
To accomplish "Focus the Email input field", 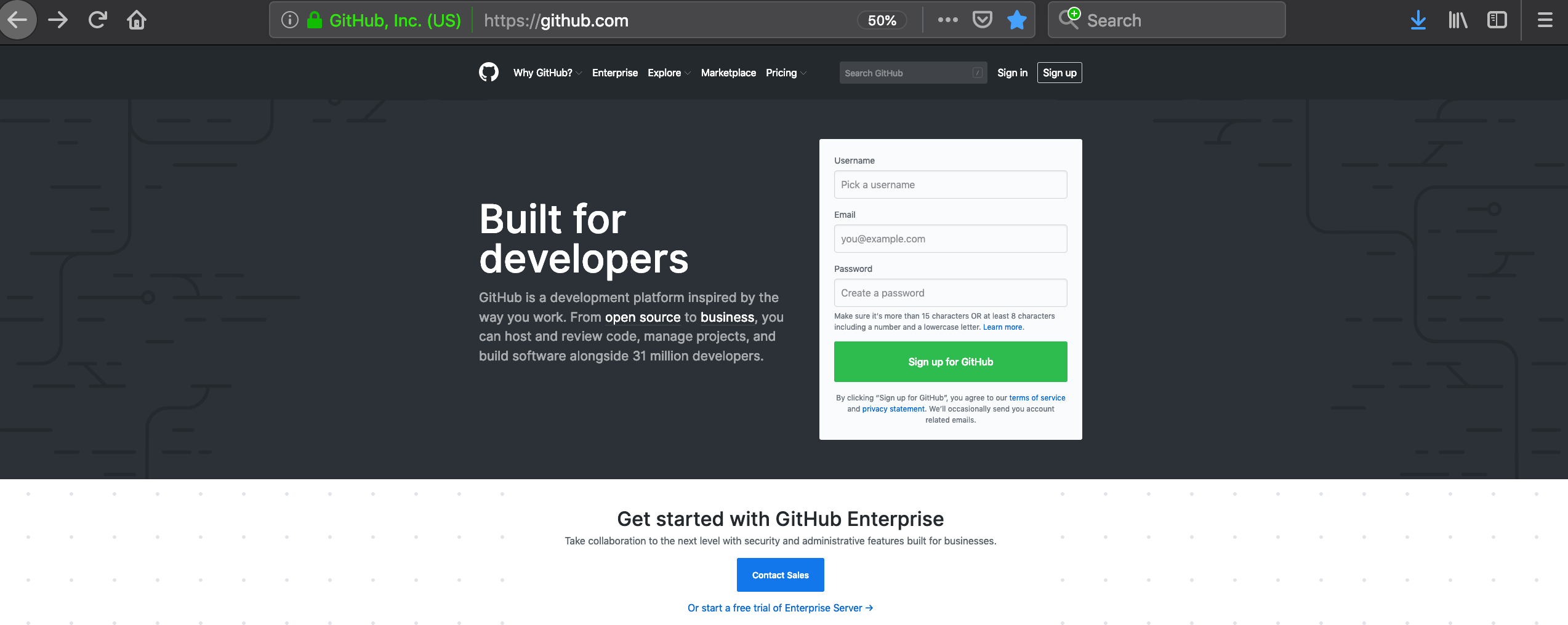I will (951, 239).
